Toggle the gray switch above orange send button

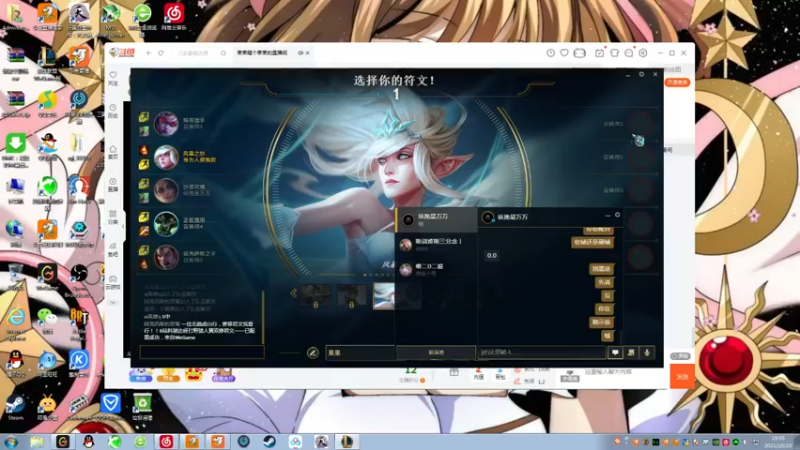(680, 356)
